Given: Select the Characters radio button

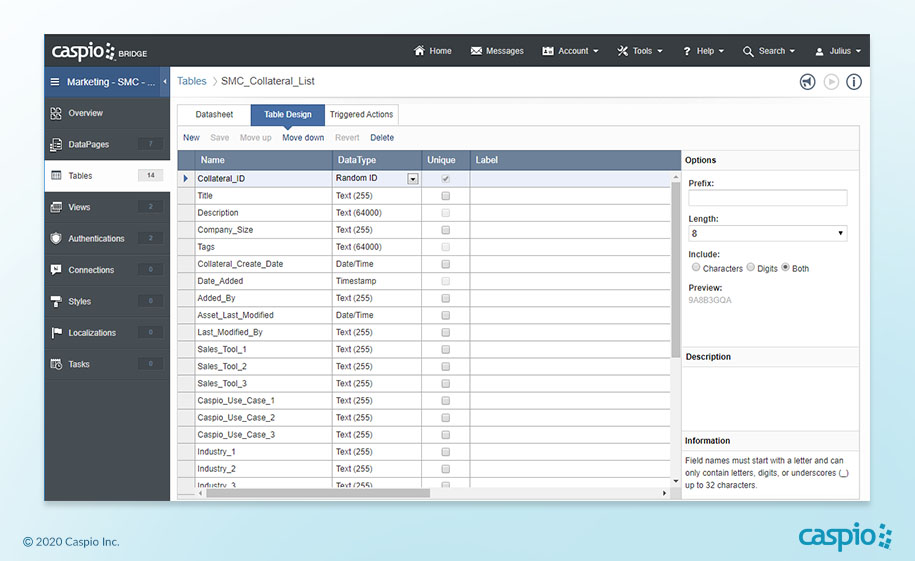Looking at the screenshot, I should 696,268.
